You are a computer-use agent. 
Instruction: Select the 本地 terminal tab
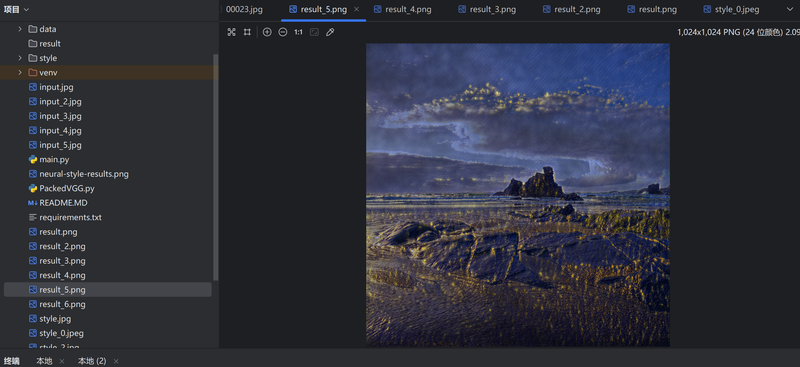(x=44, y=361)
